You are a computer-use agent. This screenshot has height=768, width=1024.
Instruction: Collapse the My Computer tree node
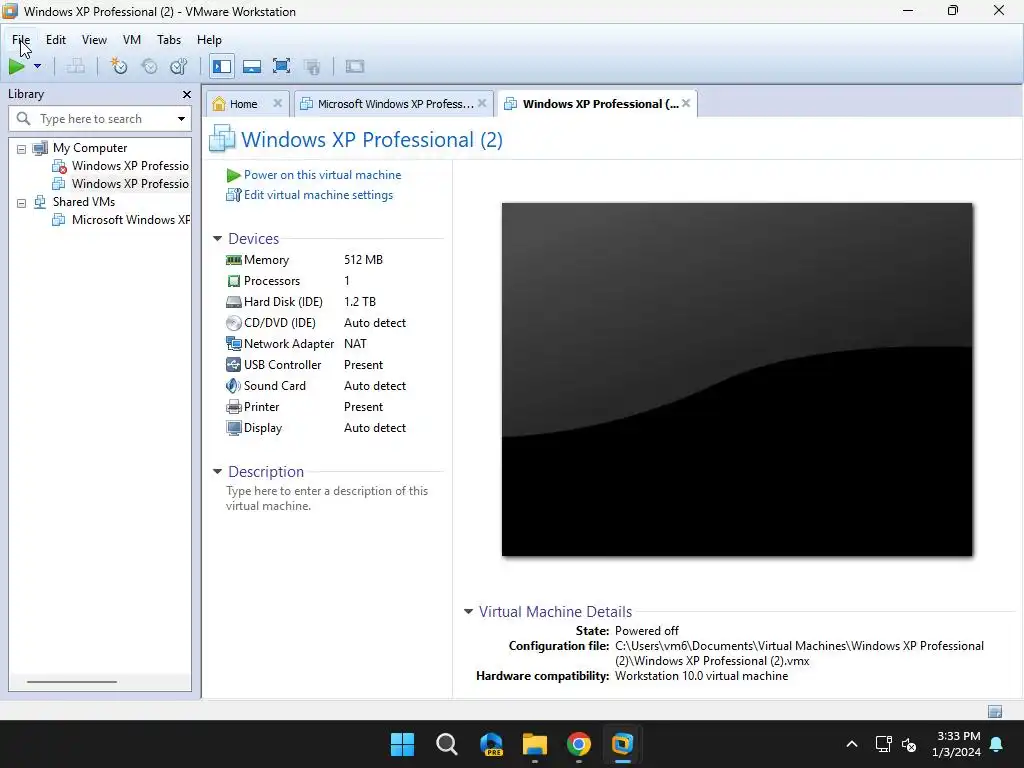(x=22, y=149)
